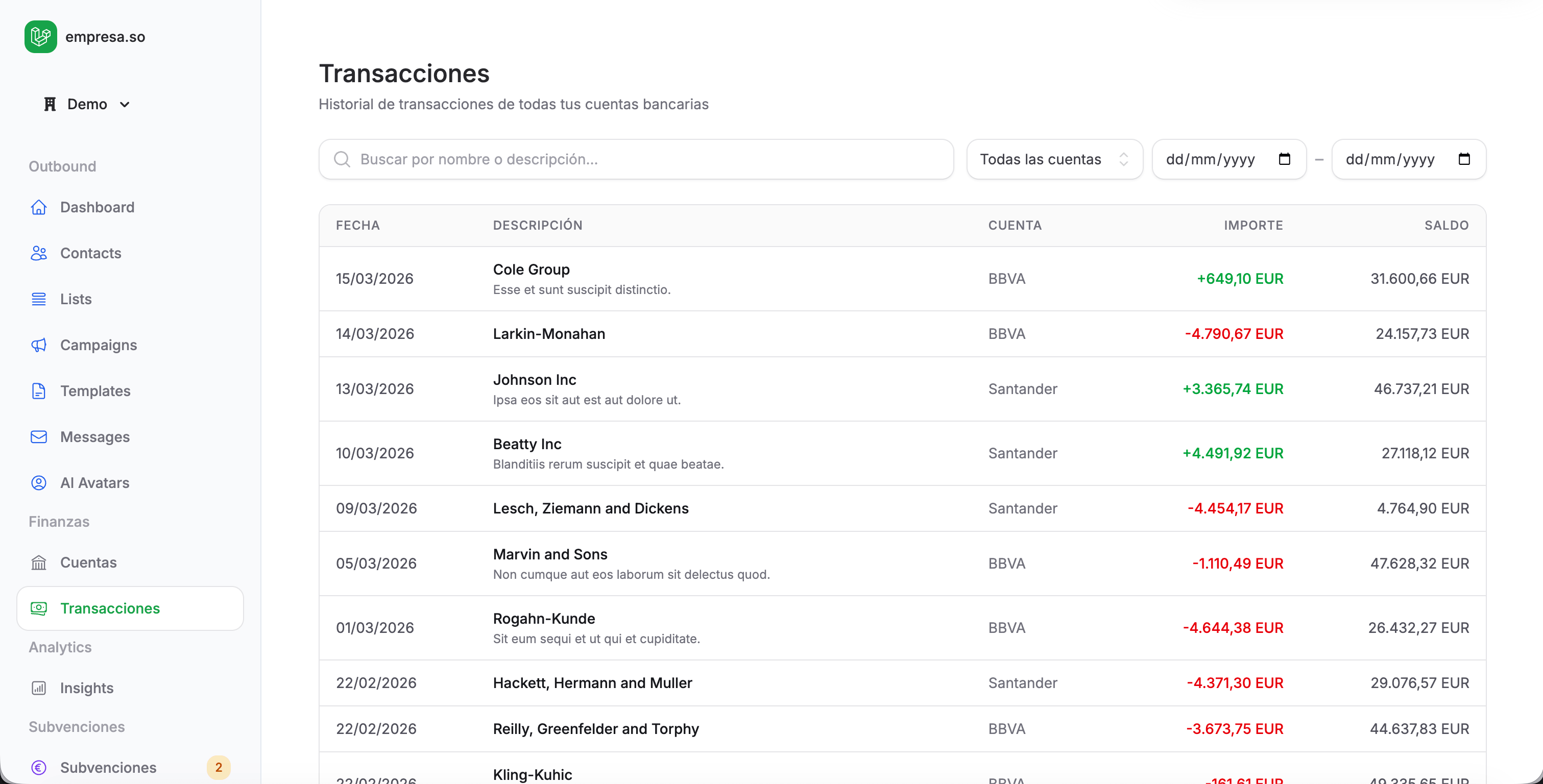
Task: Click the empresa.so green logo icon
Action: tap(40, 37)
